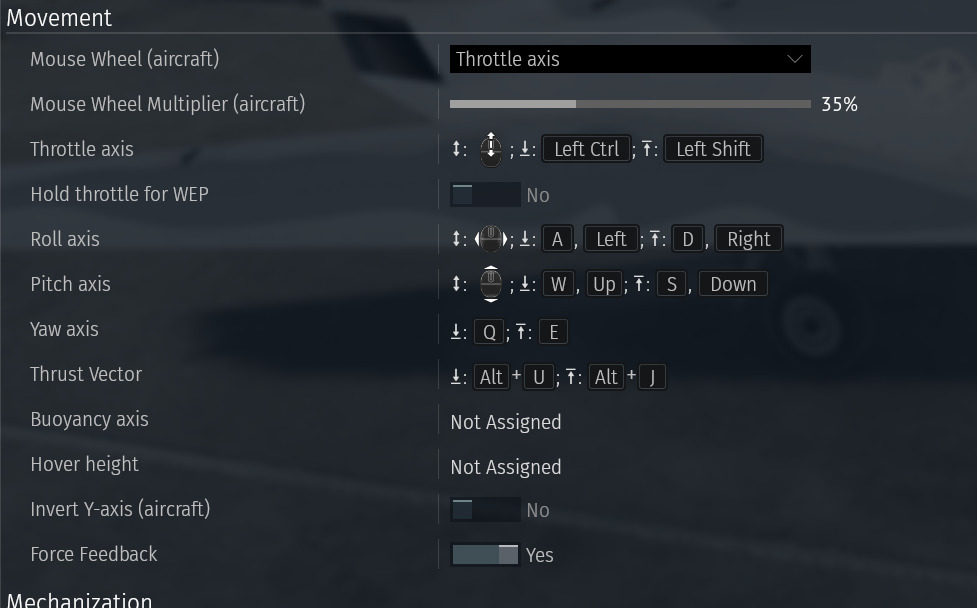Click the Down key binding on Pitch axis
Viewport: 977px width, 608px height.
click(733, 285)
